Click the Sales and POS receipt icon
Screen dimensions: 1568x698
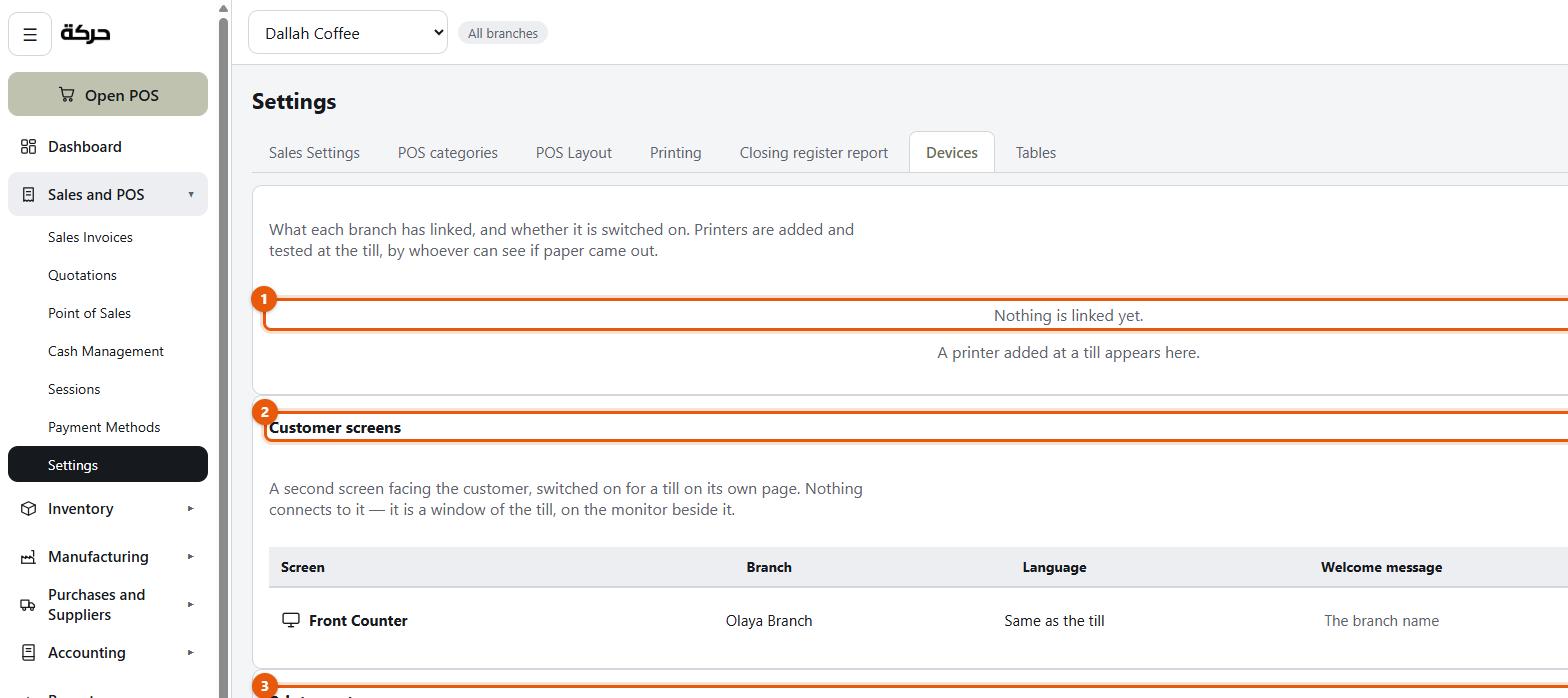click(x=28, y=195)
